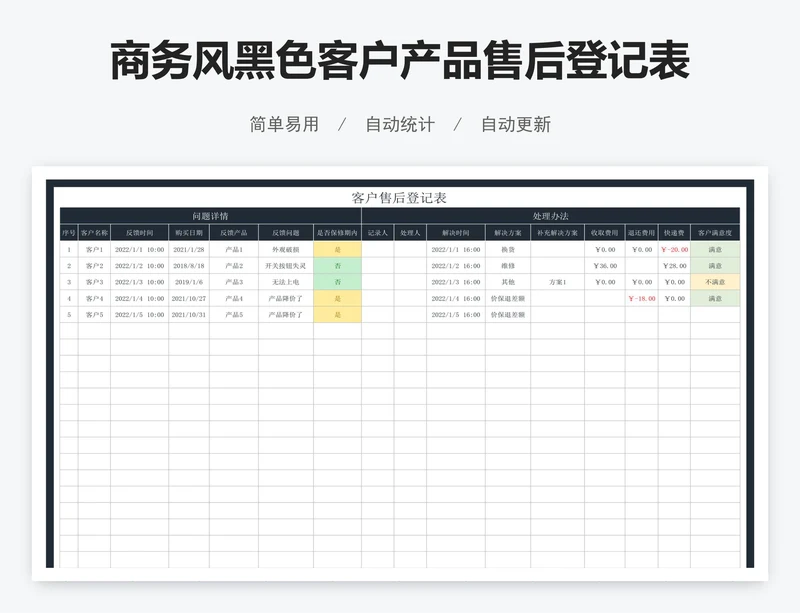Select the 问题详情 group header
This screenshot has width=800, height=613.
pos(211,216)
